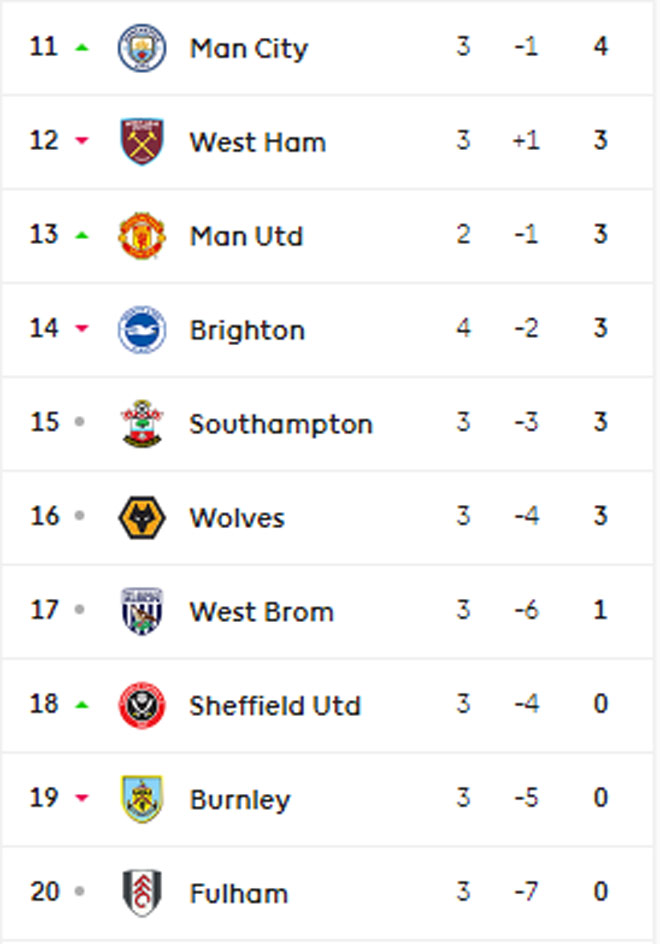Click the Sheffield Utd club crest
The width and height of the screenshot is (660, 944).
(142, 706)
